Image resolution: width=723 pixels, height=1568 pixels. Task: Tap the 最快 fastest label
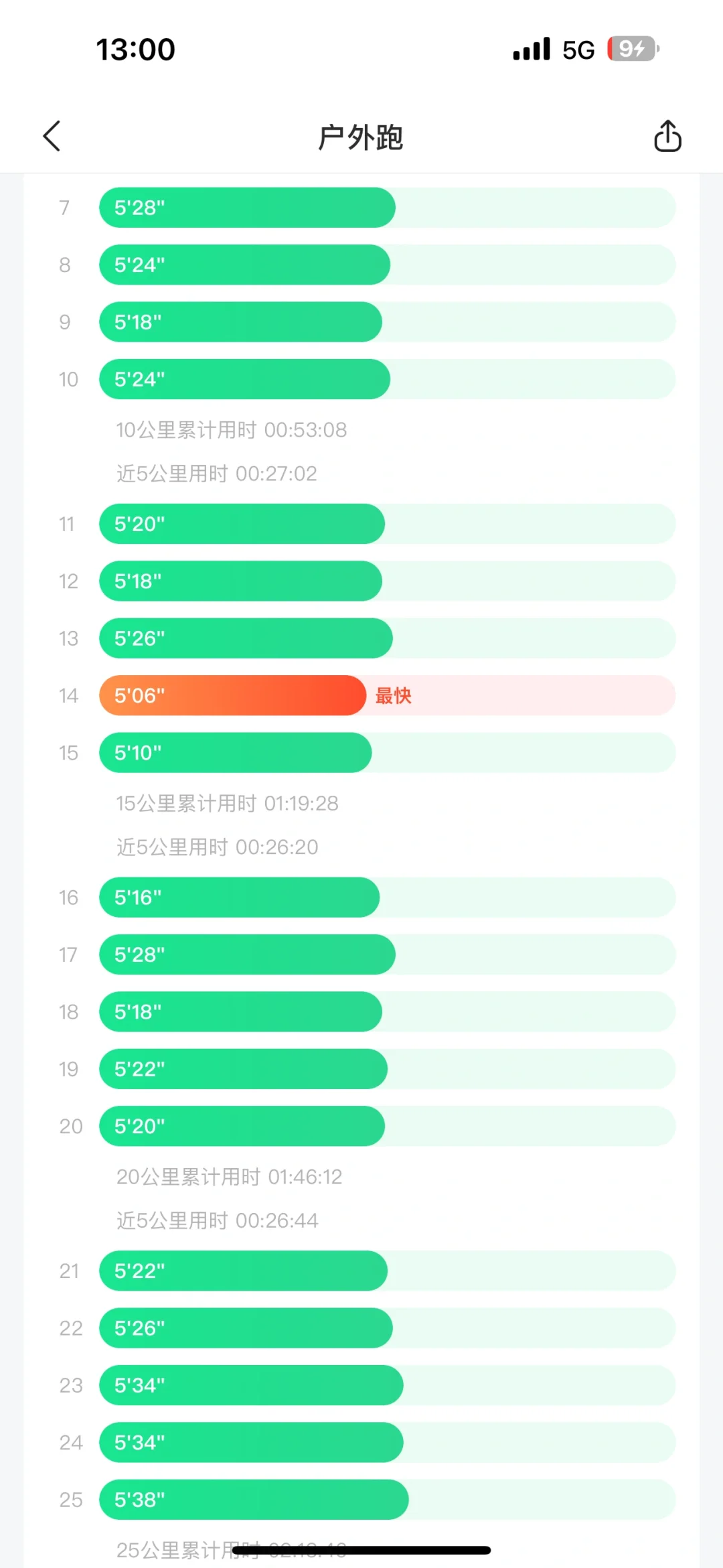point(393,696)
